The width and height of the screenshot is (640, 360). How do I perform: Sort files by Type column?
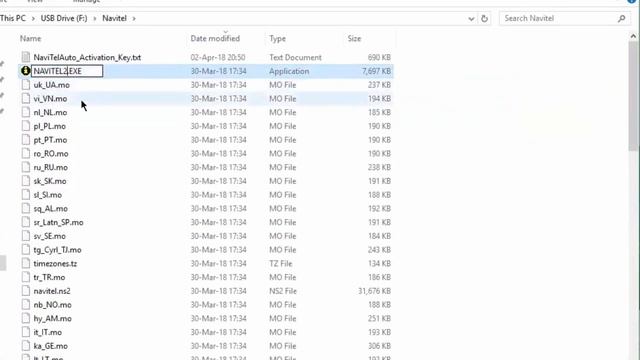[x=278, y=38]
